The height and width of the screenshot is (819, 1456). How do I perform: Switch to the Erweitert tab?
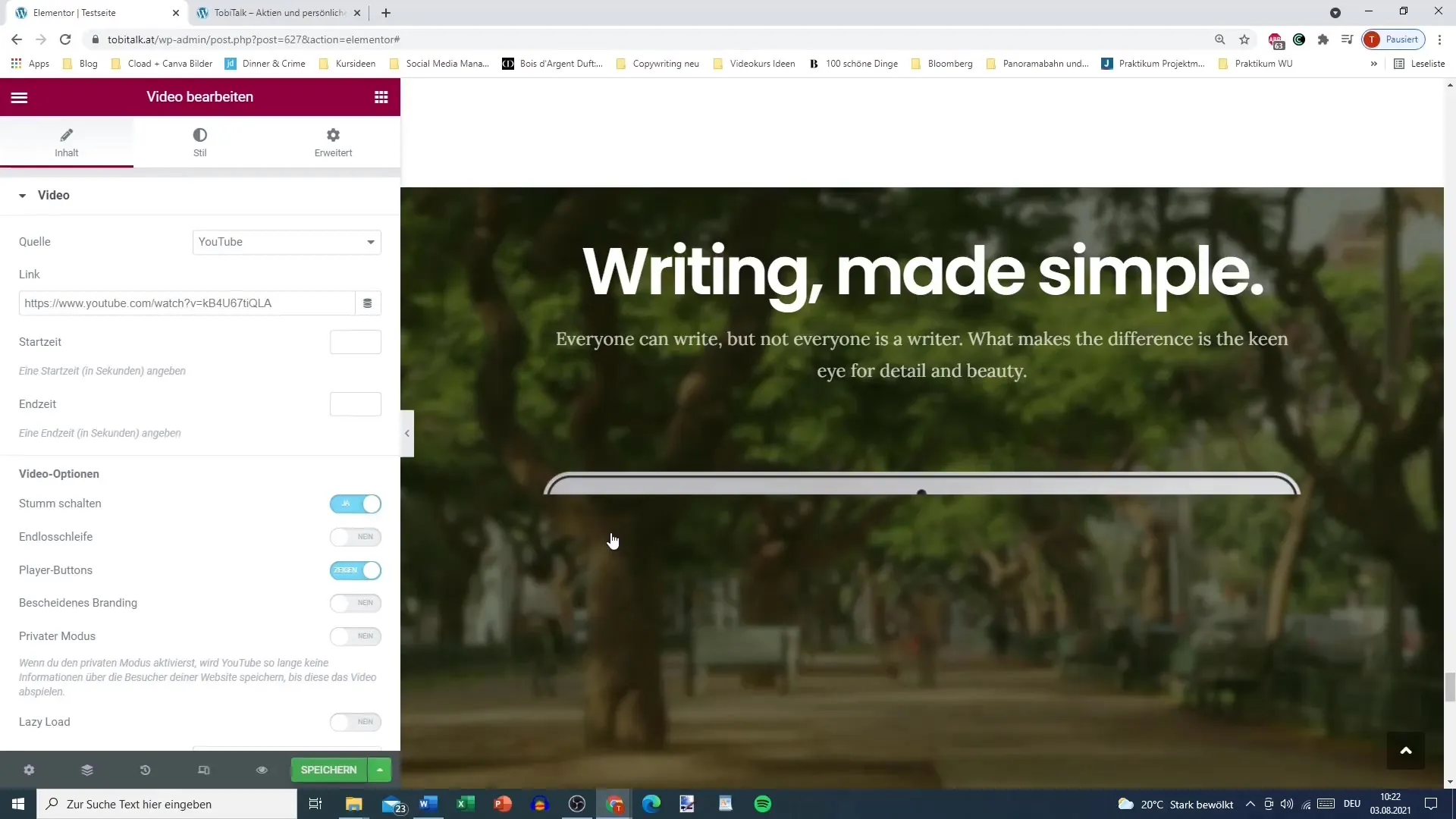(334, 142)
